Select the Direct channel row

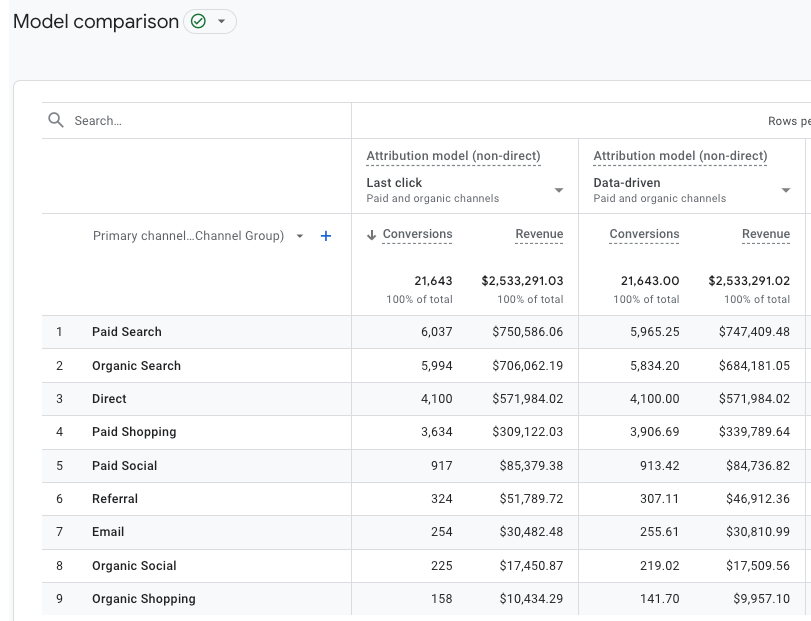pos(426,399)
